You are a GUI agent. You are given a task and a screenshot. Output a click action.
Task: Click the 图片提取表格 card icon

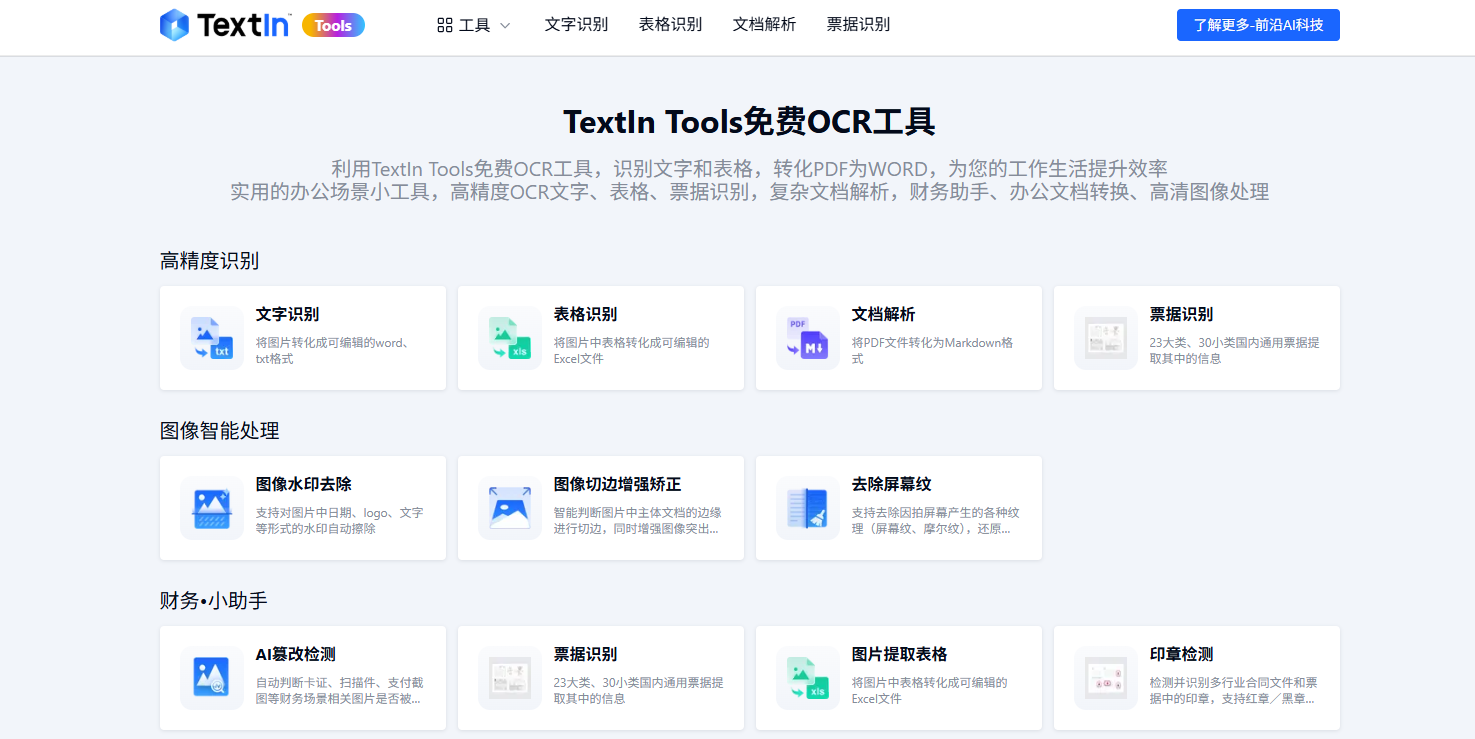pyautogui.click(x=808, y=678)
